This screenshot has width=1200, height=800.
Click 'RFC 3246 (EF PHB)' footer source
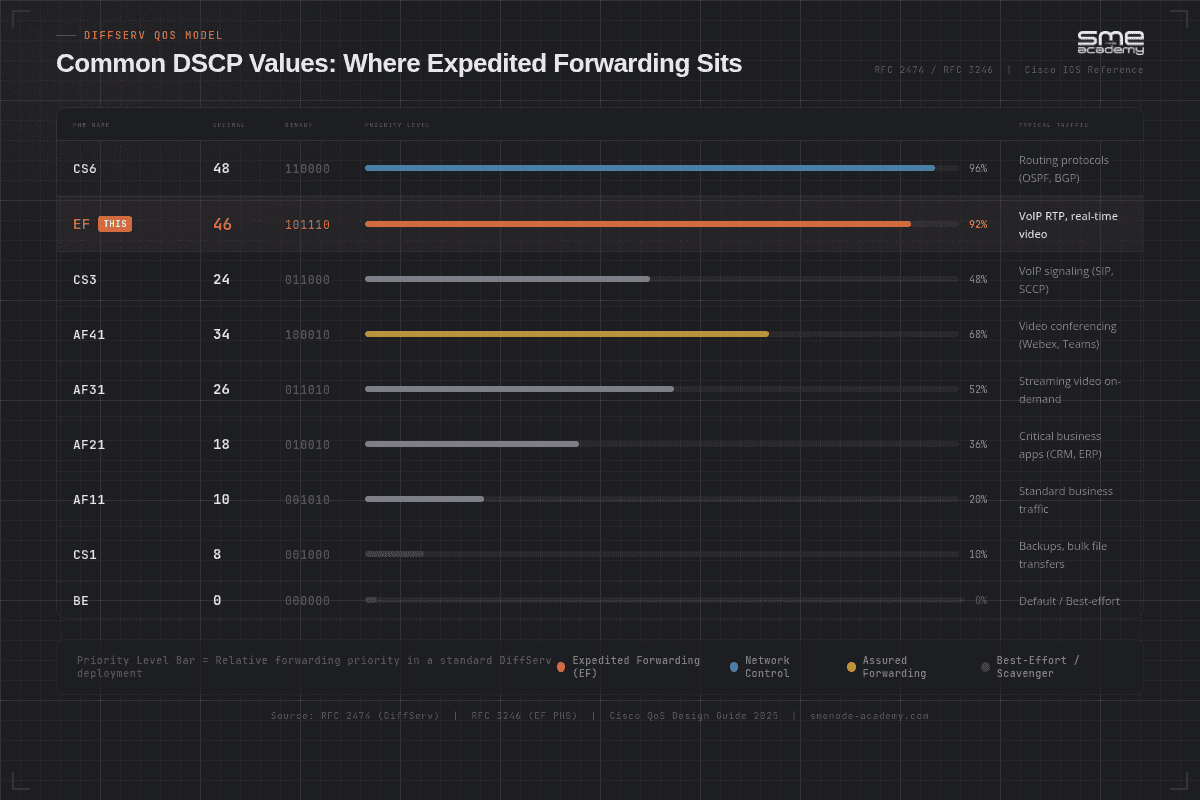pos(525,716)
